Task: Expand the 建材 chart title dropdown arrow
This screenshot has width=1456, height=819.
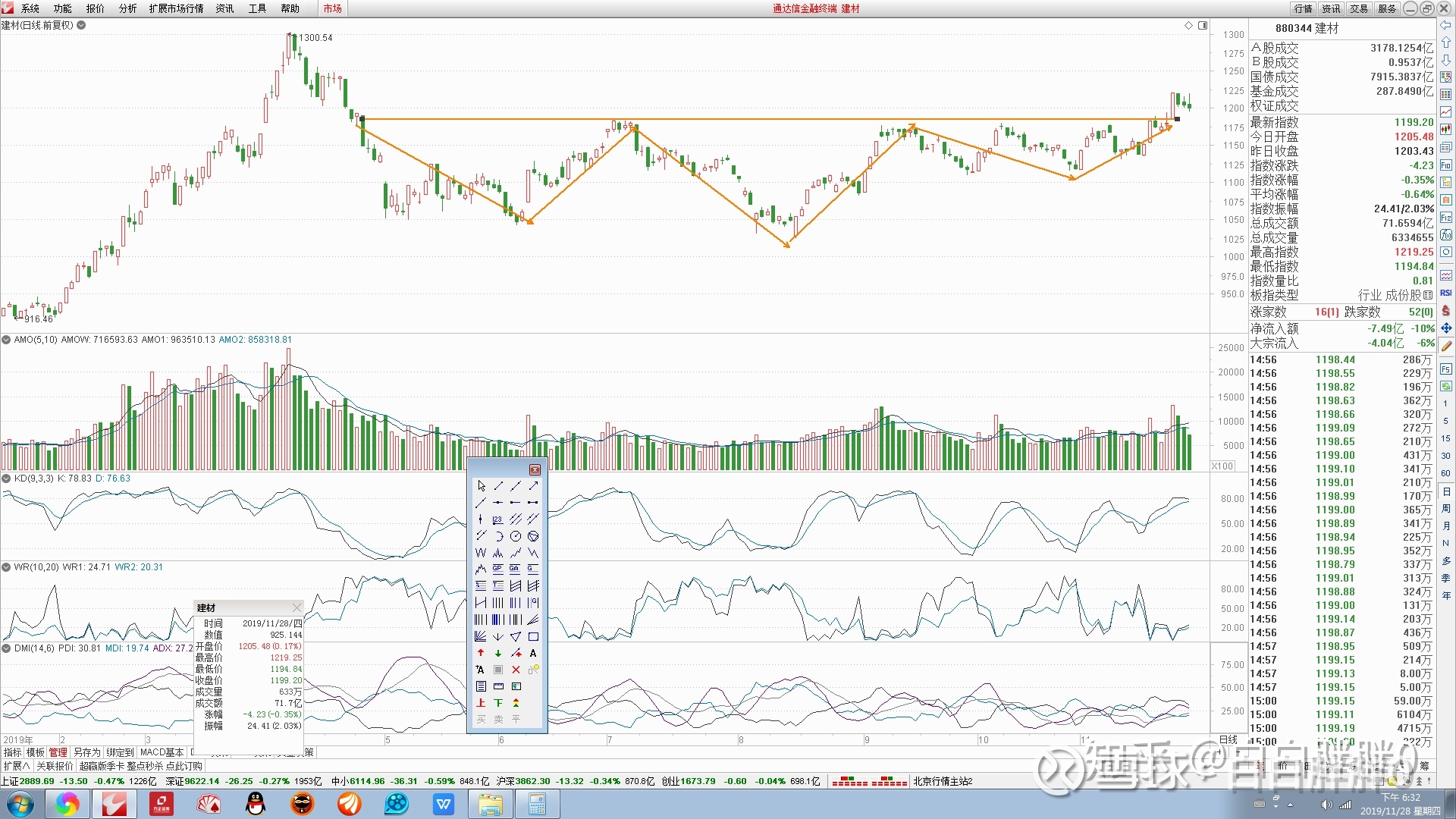Action: tap(81, 25)
